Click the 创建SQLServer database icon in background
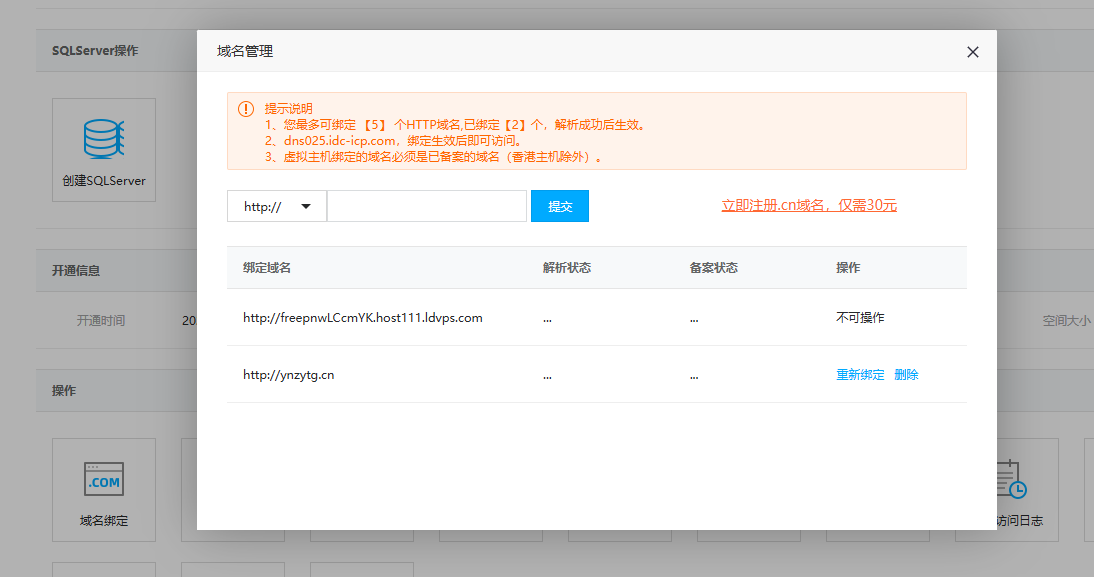Screen dimensions: 1094x577 click(x=104, y=139)
